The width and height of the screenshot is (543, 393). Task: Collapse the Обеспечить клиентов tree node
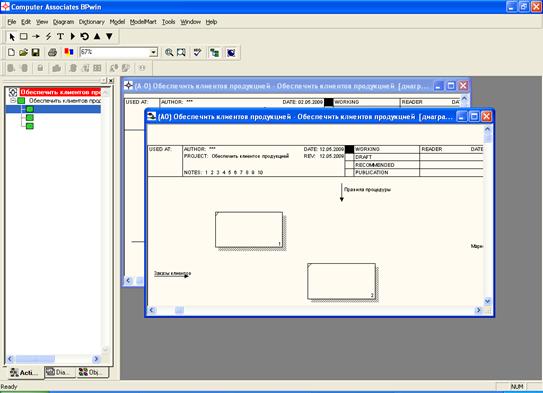click(13, 101)
